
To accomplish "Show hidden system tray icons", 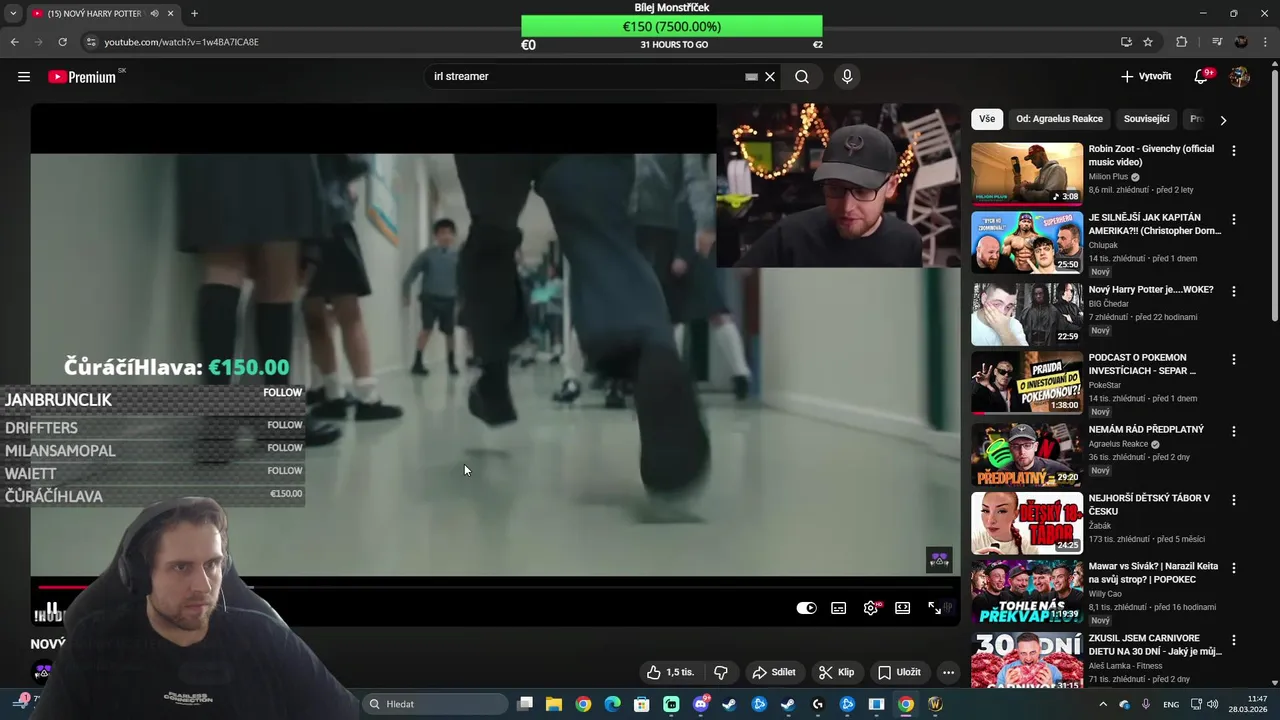I will coord(1103,704).
